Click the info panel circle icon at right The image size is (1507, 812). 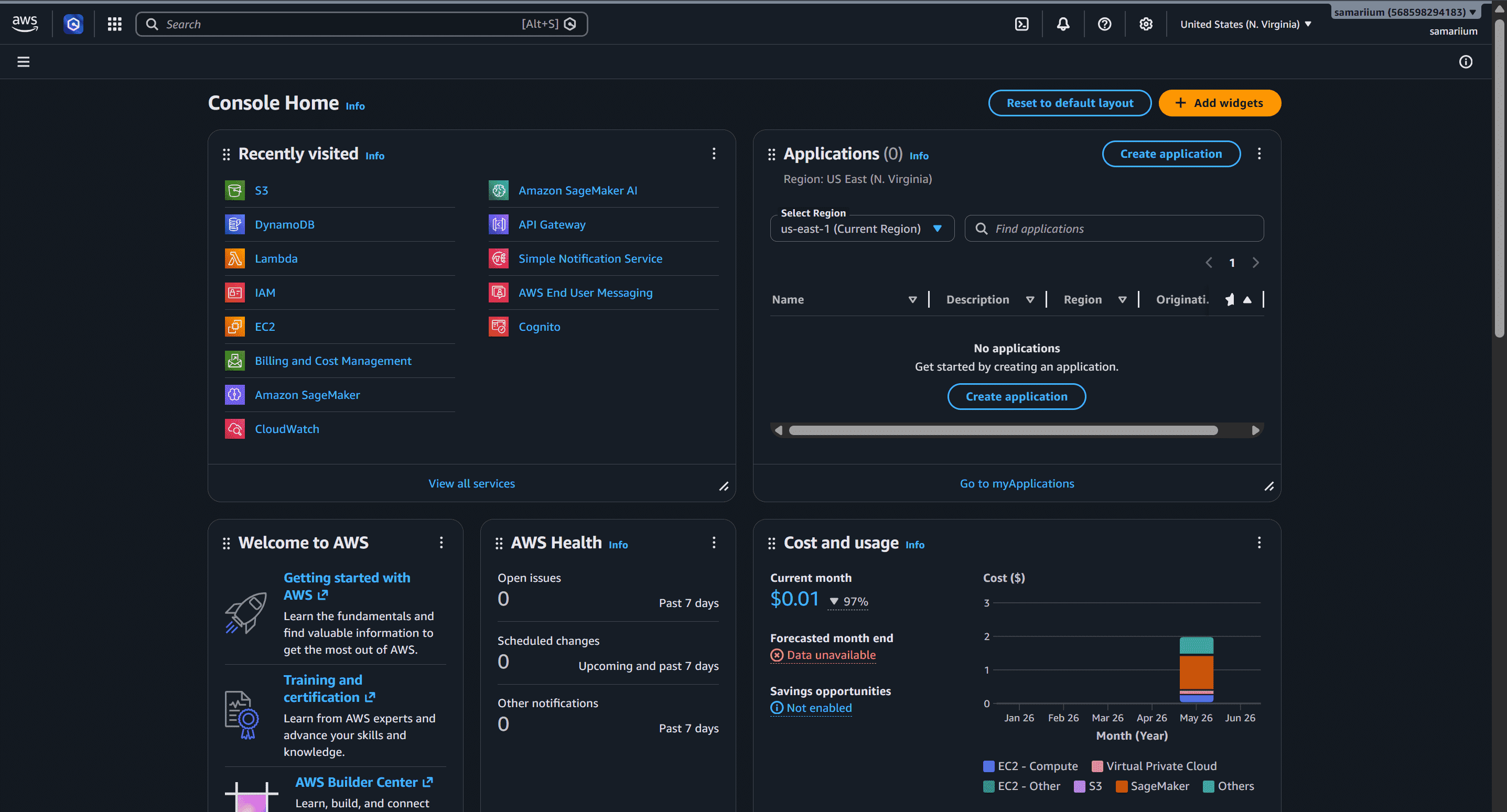click(1466, 61)
